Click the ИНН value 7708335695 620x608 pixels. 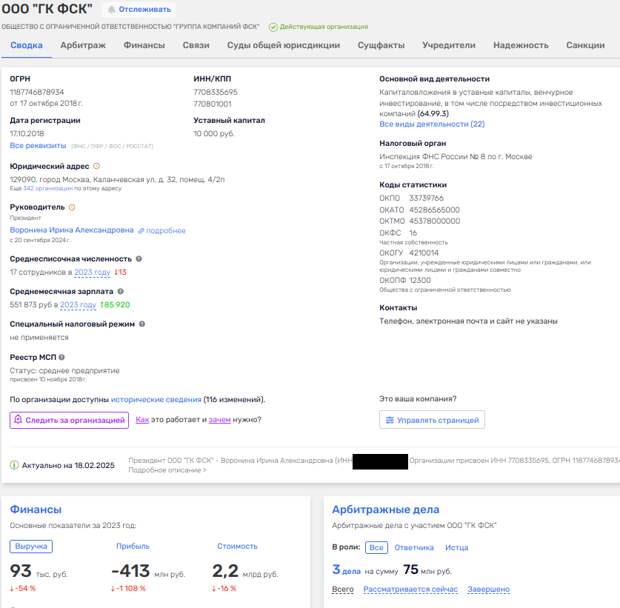click(x=215, y=92)
